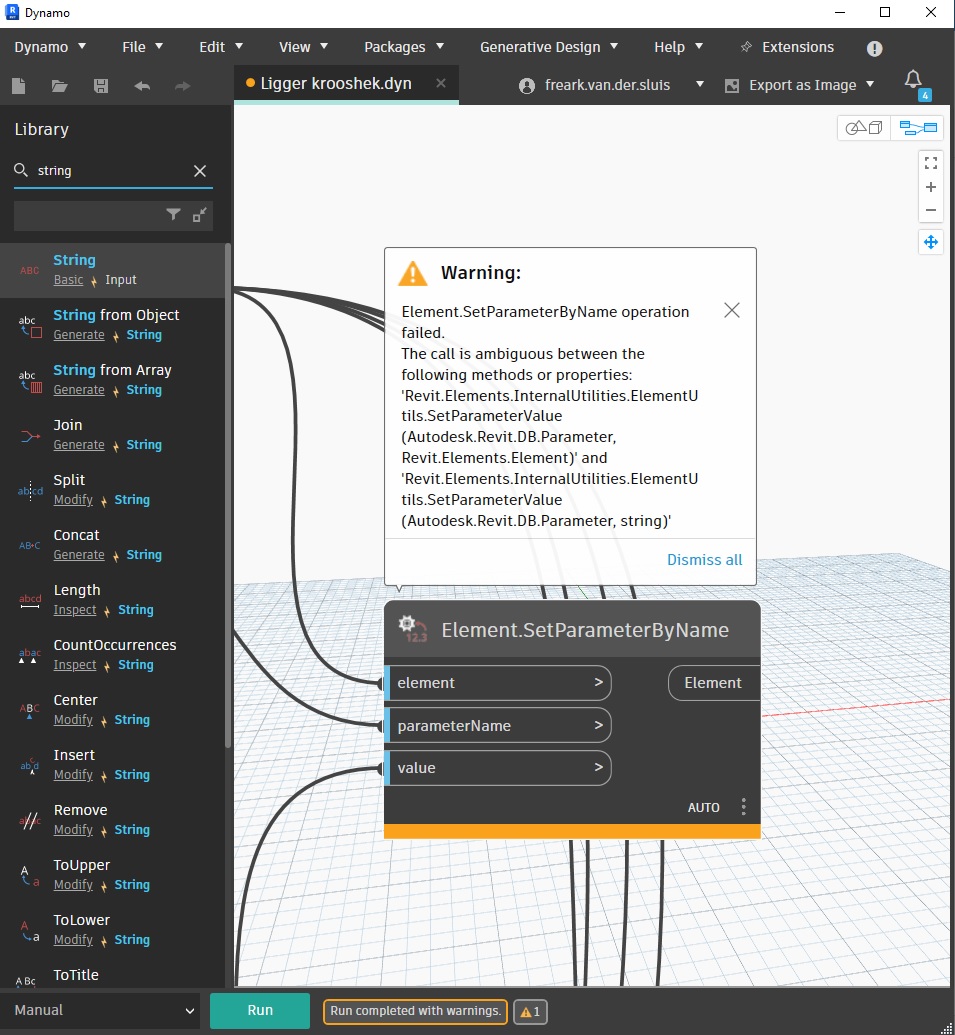Toggle the pan mode button
This screenshot has height=1035, width=955.
pos(930,242)
